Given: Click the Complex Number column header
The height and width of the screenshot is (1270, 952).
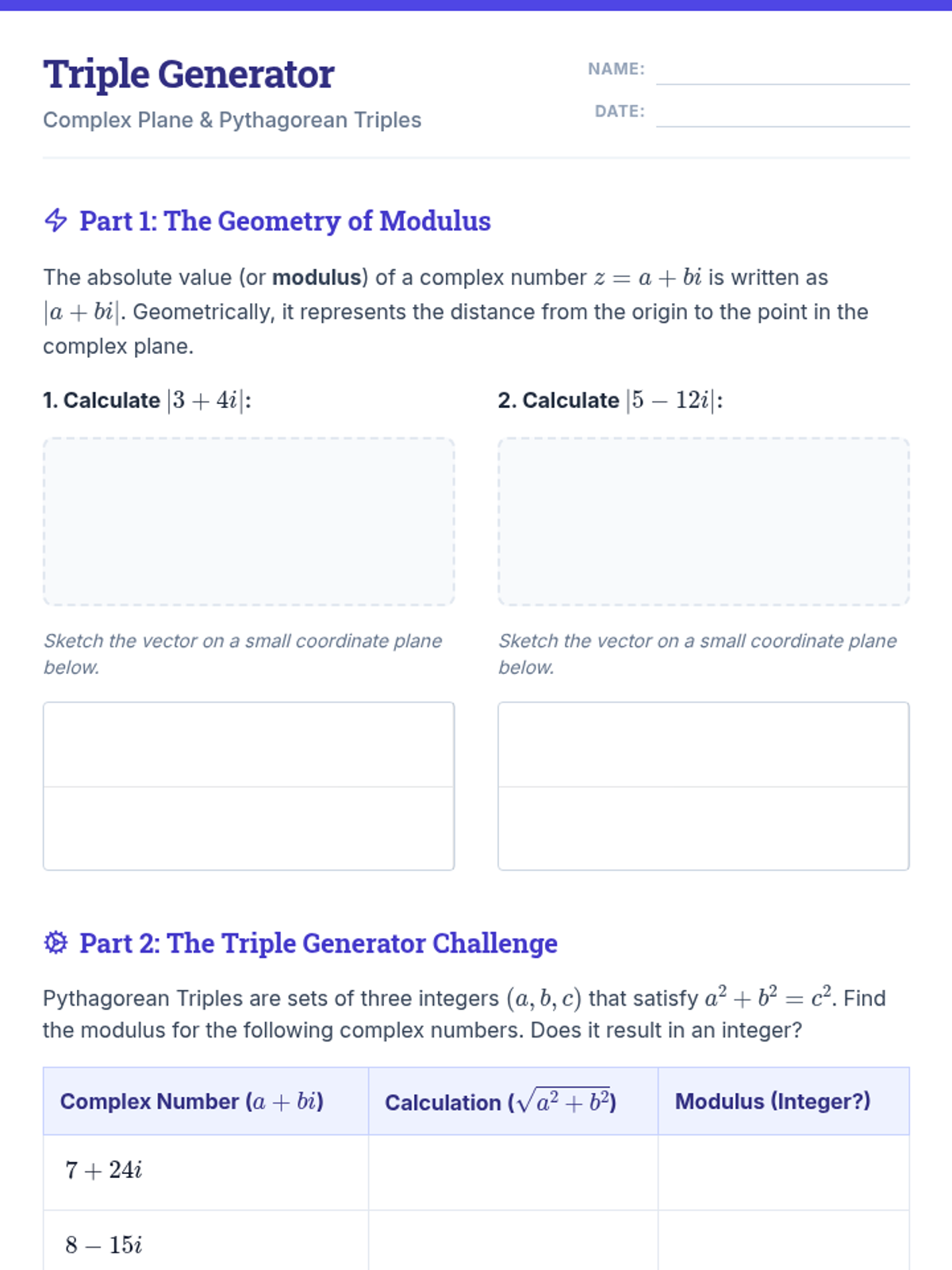Looking at the screenshot, I should [205, 1101].
